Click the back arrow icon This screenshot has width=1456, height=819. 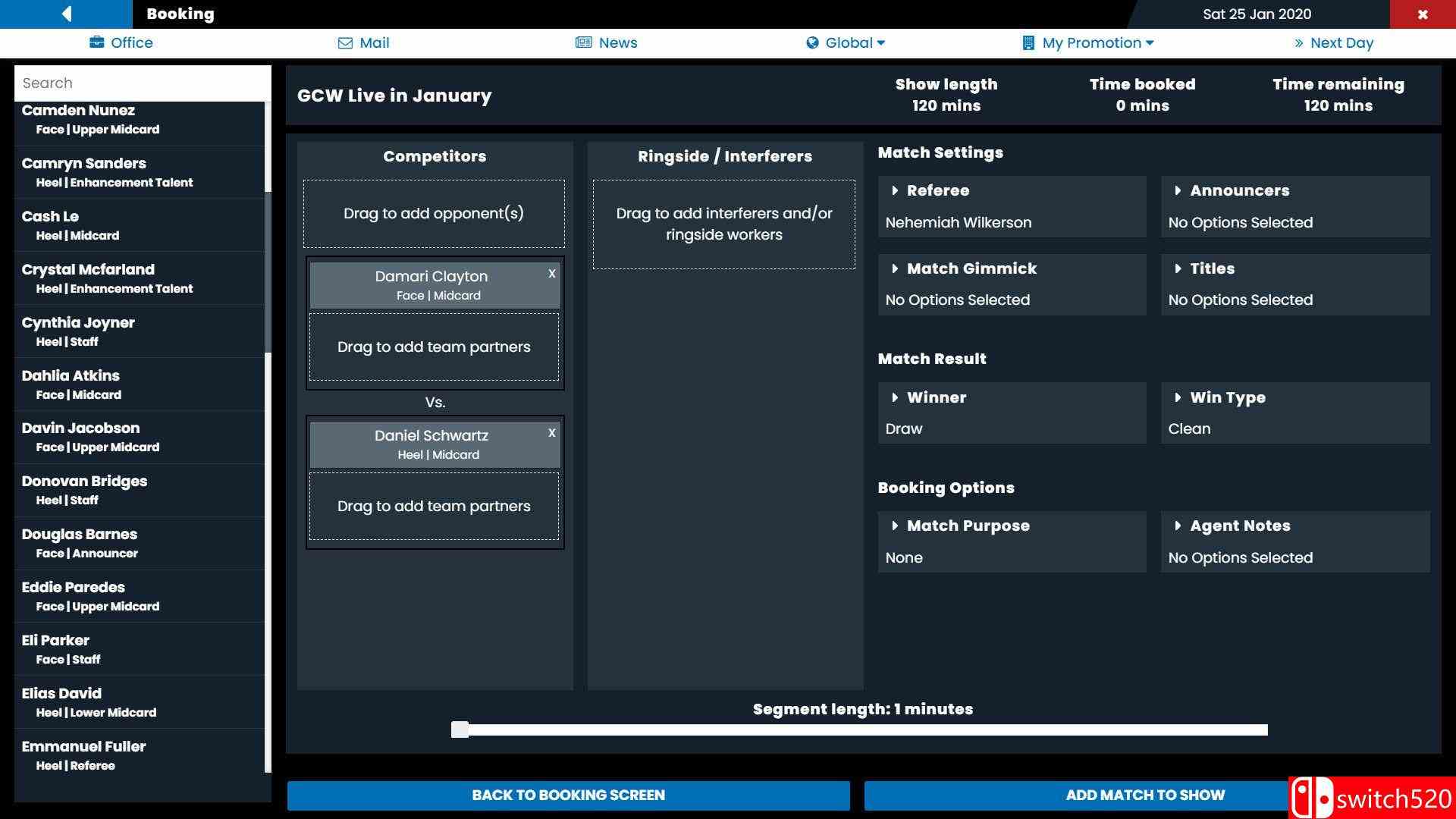67,14
